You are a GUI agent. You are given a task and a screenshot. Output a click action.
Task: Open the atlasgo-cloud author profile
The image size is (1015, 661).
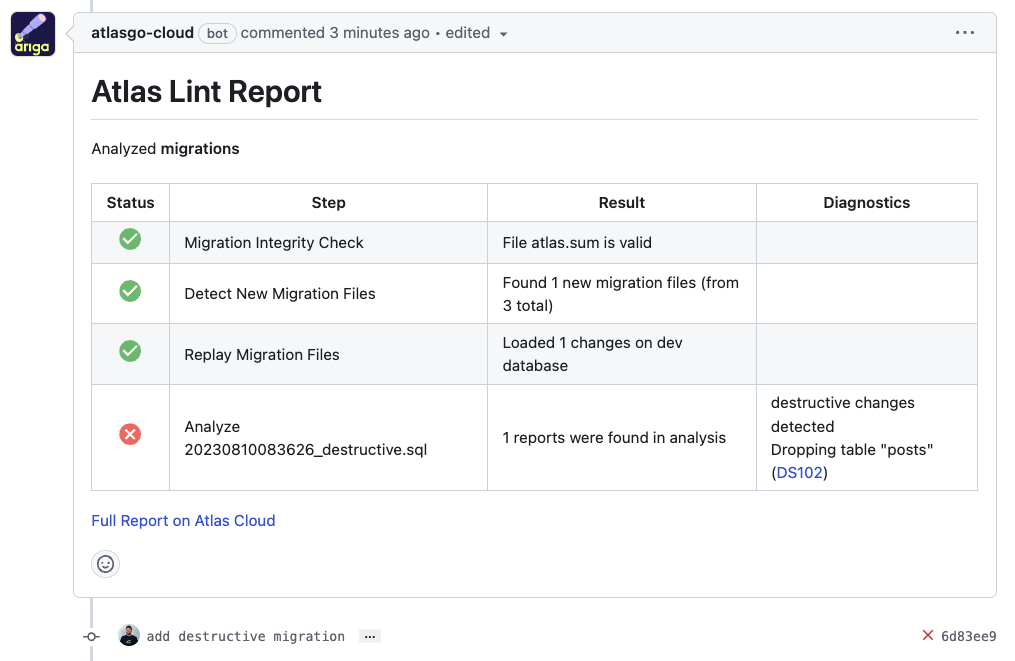point(142,33)
